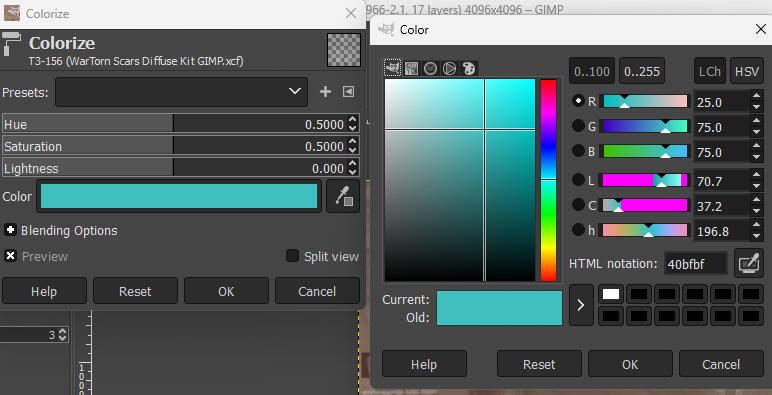Click the G value field 75.0
This screenshot has width=772, height=395.
tap(722, 128)
